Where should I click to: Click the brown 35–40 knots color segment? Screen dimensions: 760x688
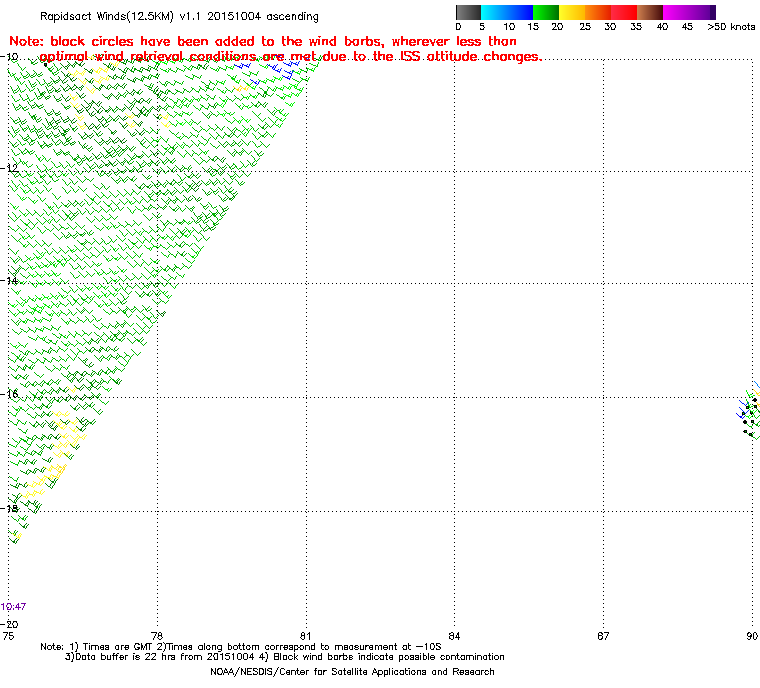(650, 13)
